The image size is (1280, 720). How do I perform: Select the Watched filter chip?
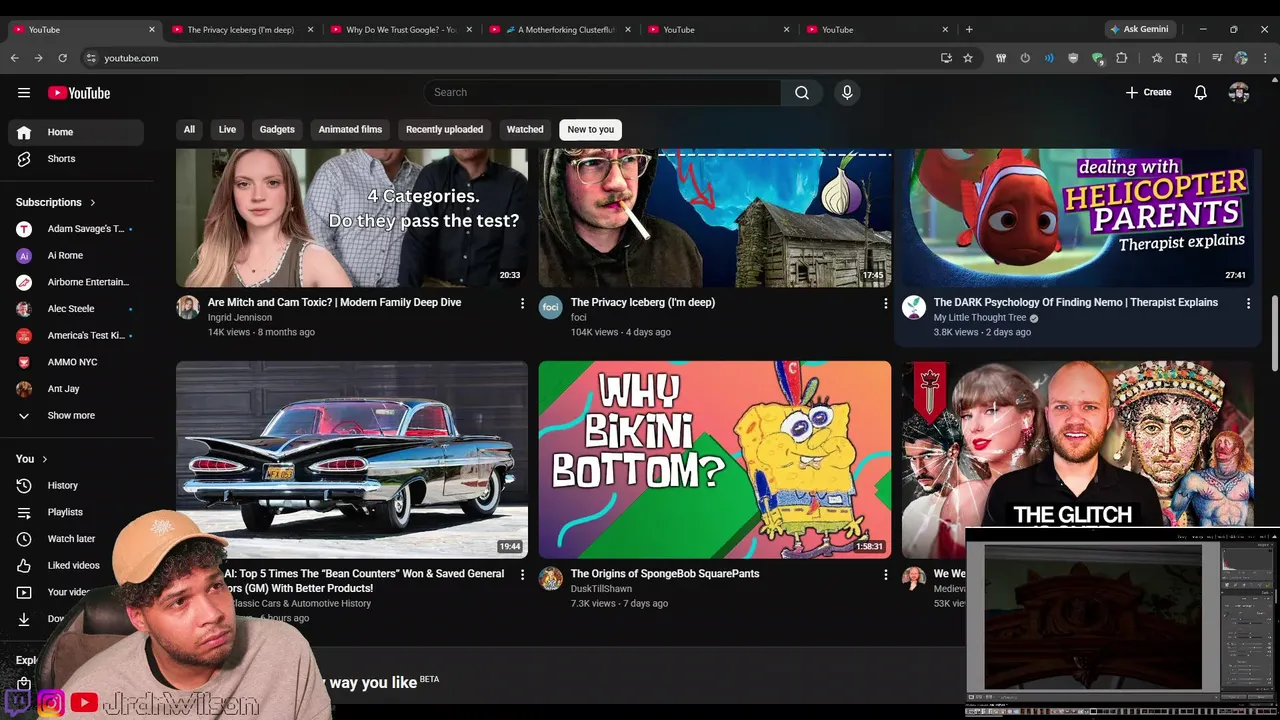(x=525, y=129)
